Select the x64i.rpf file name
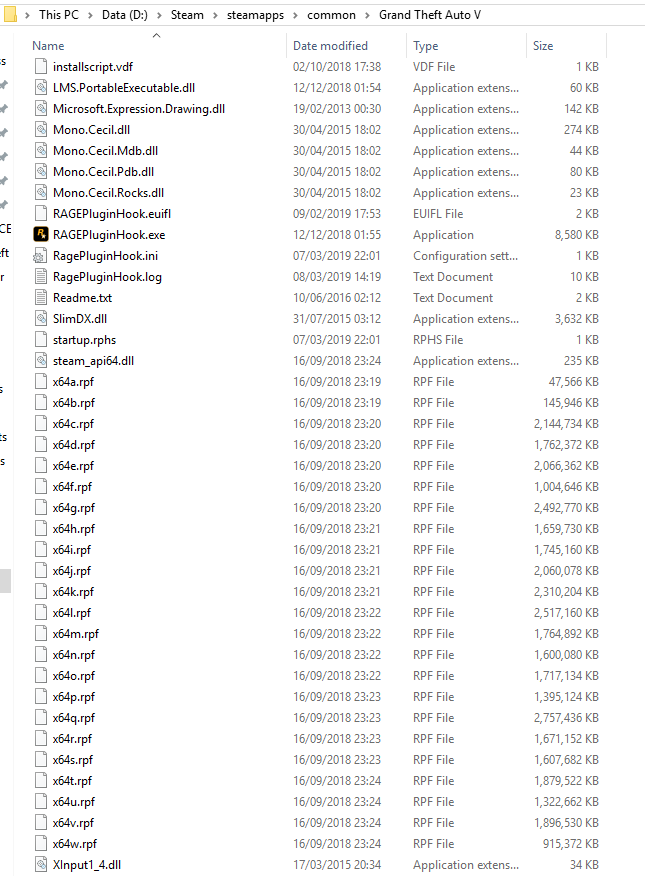Viewport: 645px width, 896px height. pyautogui.click(x=71, y=550)
